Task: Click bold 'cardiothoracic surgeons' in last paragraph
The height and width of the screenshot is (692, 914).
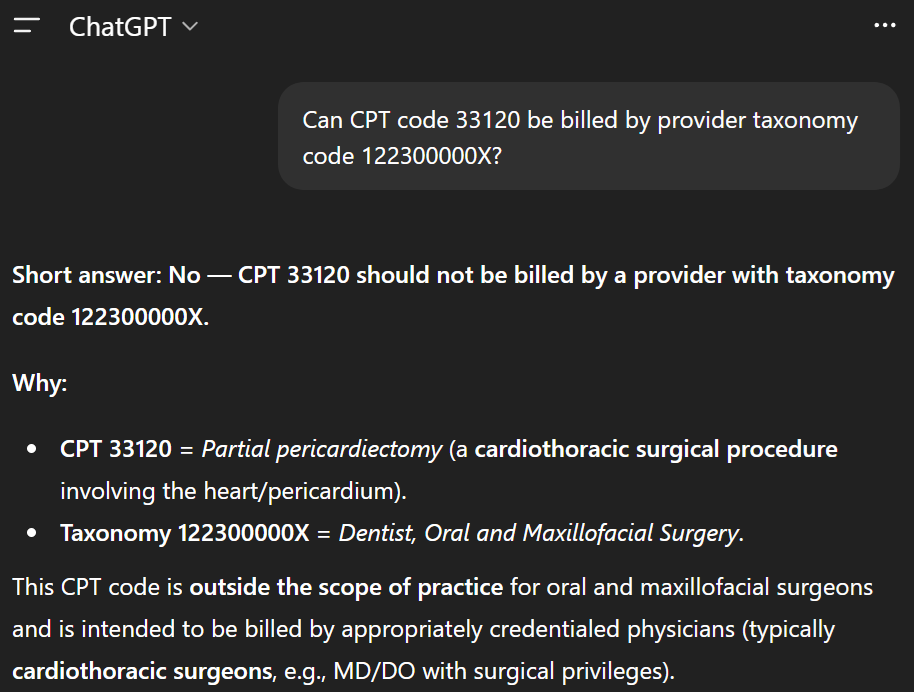Action: 142,670
